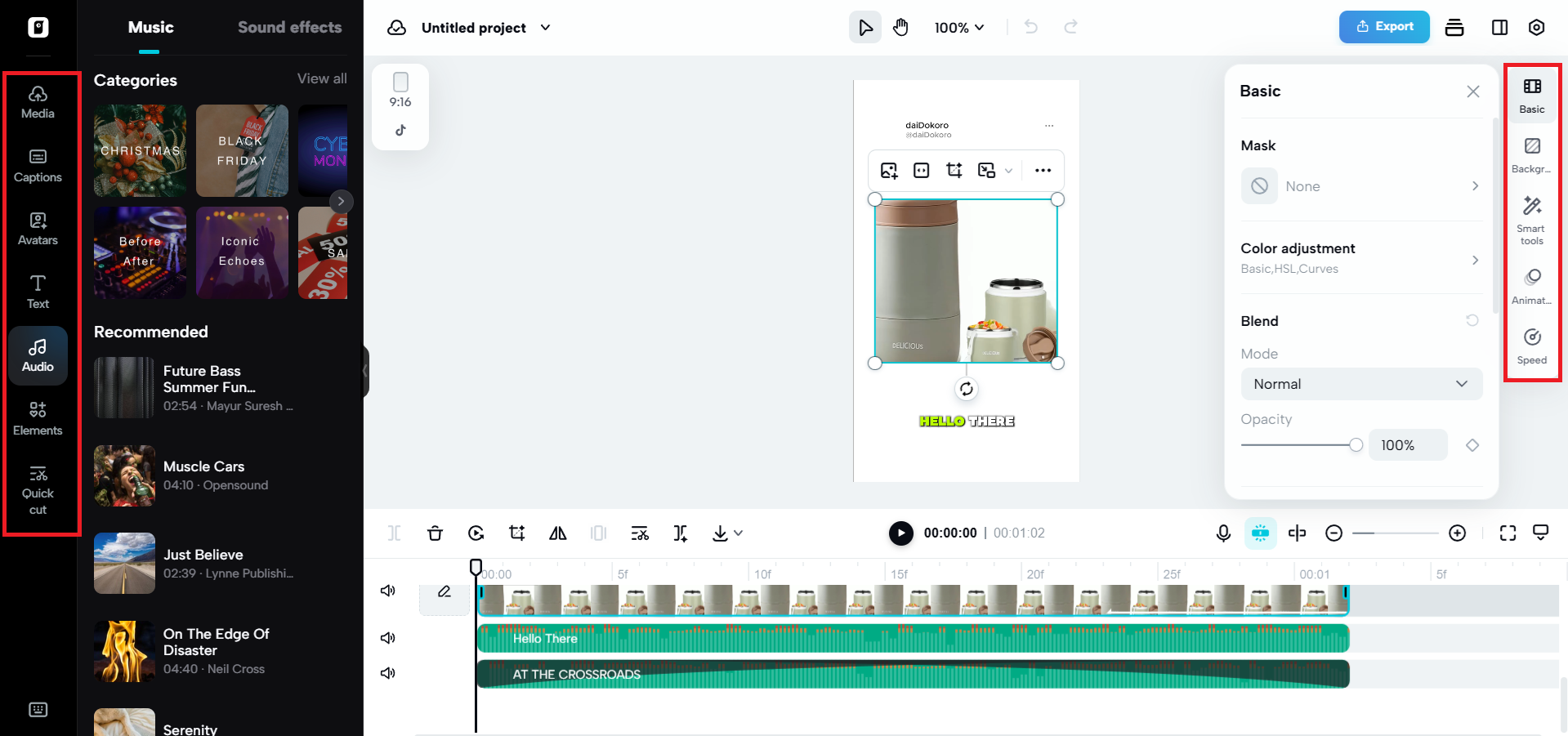Image resolution: width=1568 pixels, height=736 pixels.
Task: Record a voiceover with the microphone
Action: pyautogui.click(x=1223, y=533)
